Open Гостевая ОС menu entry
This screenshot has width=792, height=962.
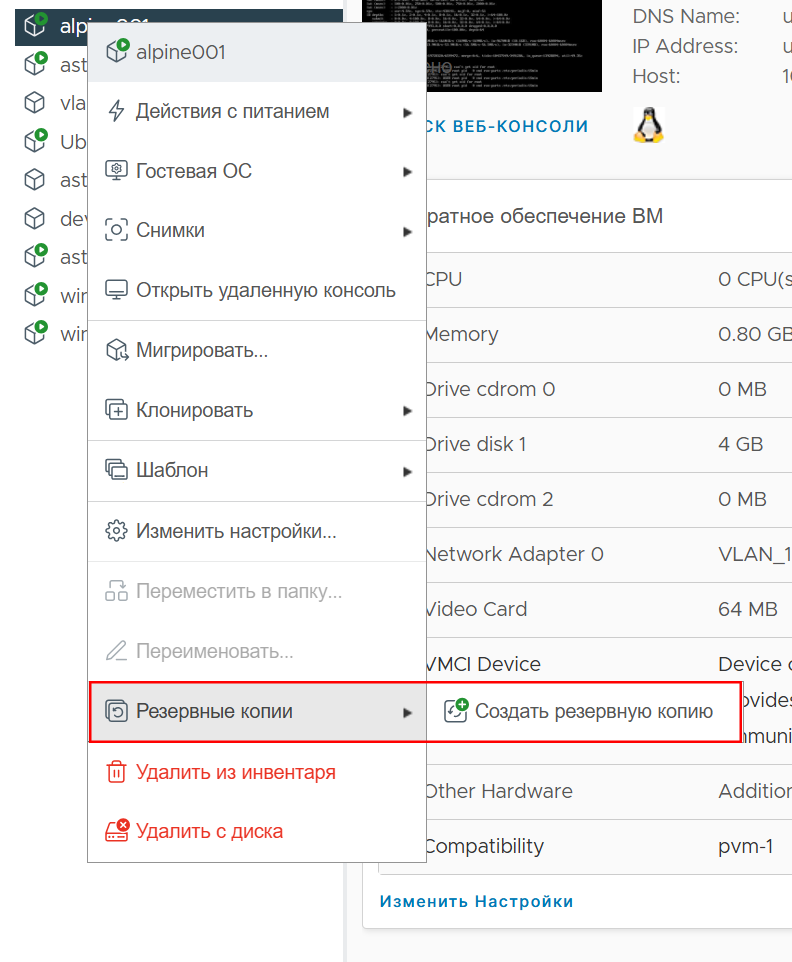[257, 171]
